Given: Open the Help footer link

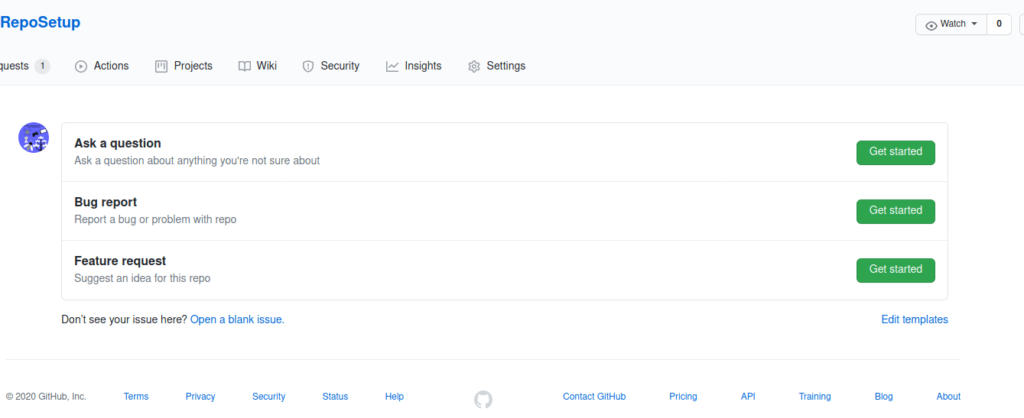Looking at the screenshot, I should pos(394,396).
